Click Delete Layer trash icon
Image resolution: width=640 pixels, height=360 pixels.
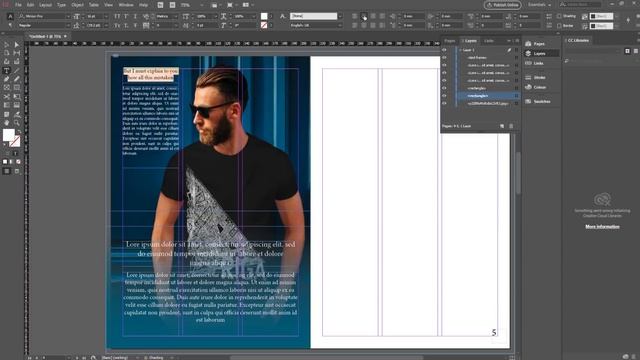coord(511,126)
